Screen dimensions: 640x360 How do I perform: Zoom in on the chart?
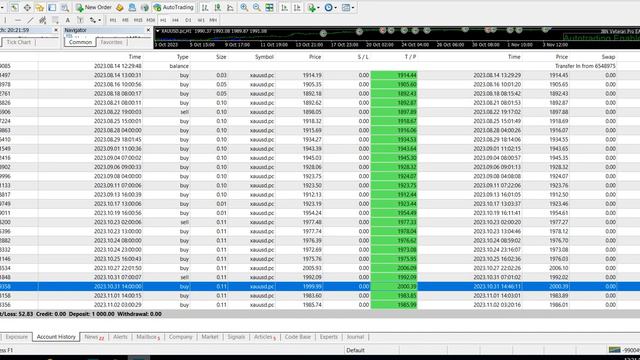[x=244, y=8]
